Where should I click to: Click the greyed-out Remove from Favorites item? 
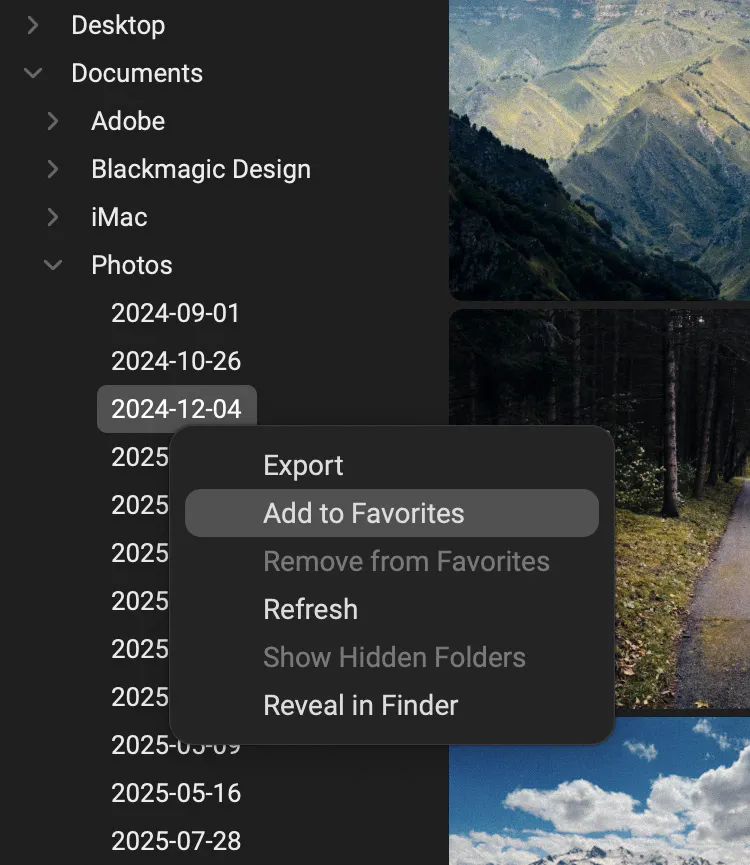(406, 561)
